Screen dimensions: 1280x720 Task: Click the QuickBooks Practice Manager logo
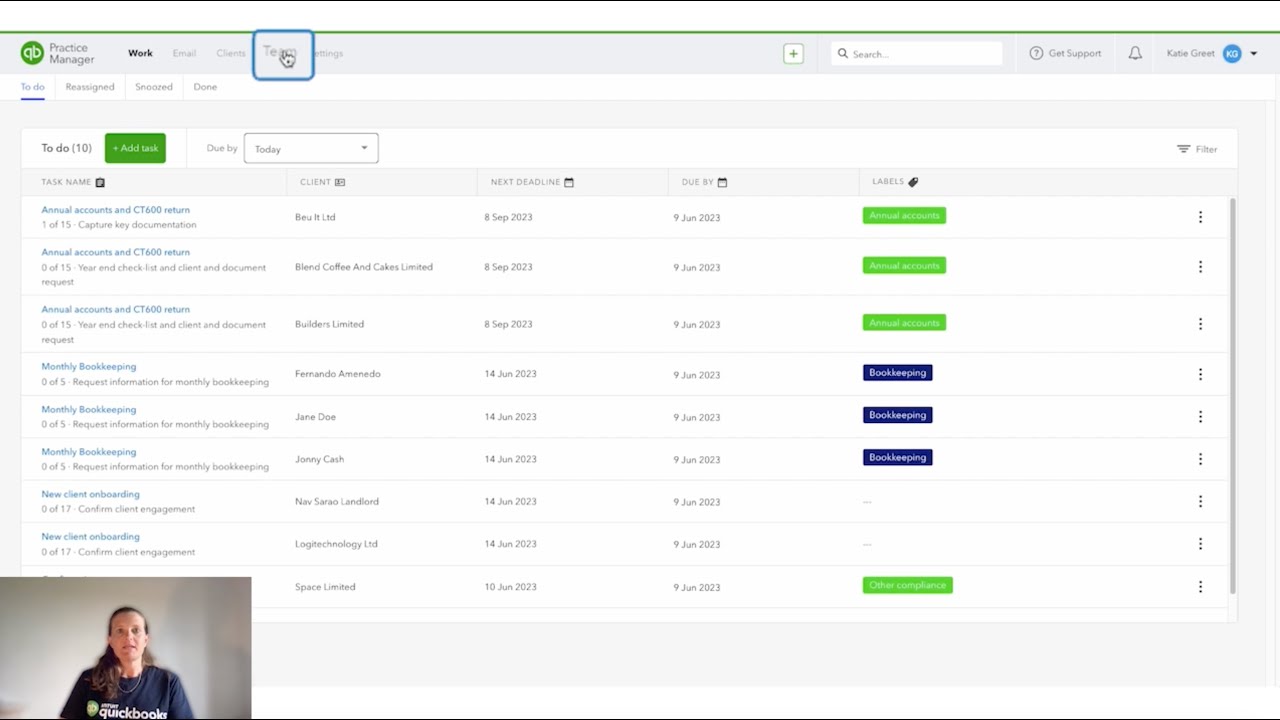click(x=57, y=53)
